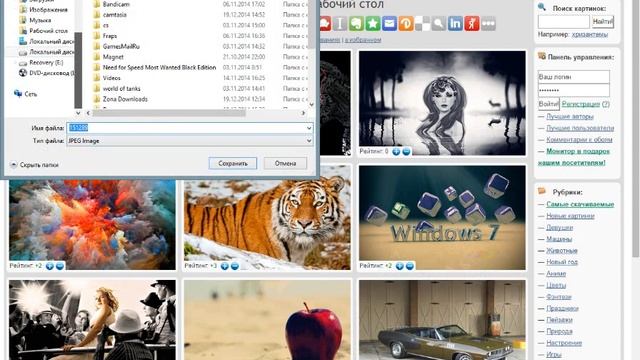Focus the image search text field
This screenshot has width=640, height=360.
[x=564, y=22]
